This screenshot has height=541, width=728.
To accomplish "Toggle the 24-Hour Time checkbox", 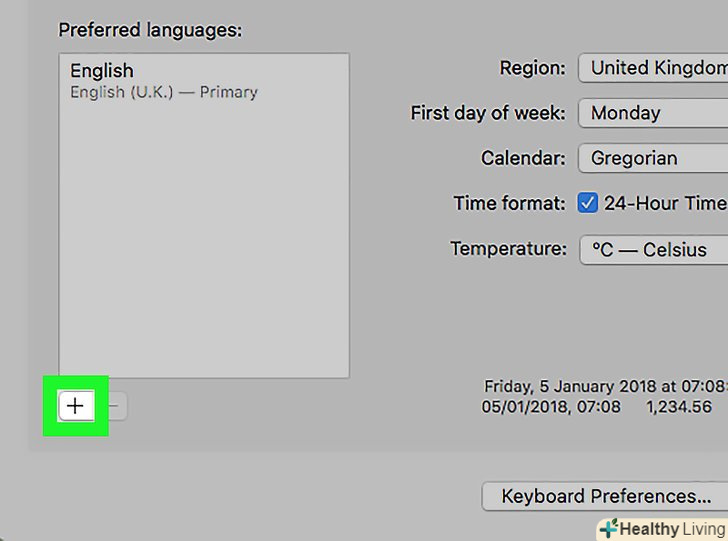I will 588,203.
